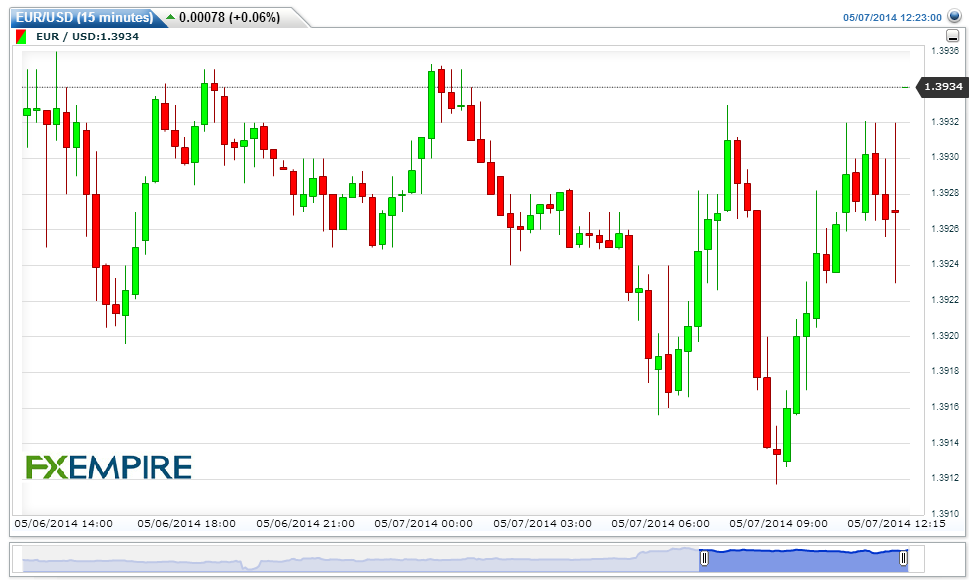The height and width of the screenshot is (585, 976).
Task: Click the 1.3916 price axis label
Action: pos(945,407)
